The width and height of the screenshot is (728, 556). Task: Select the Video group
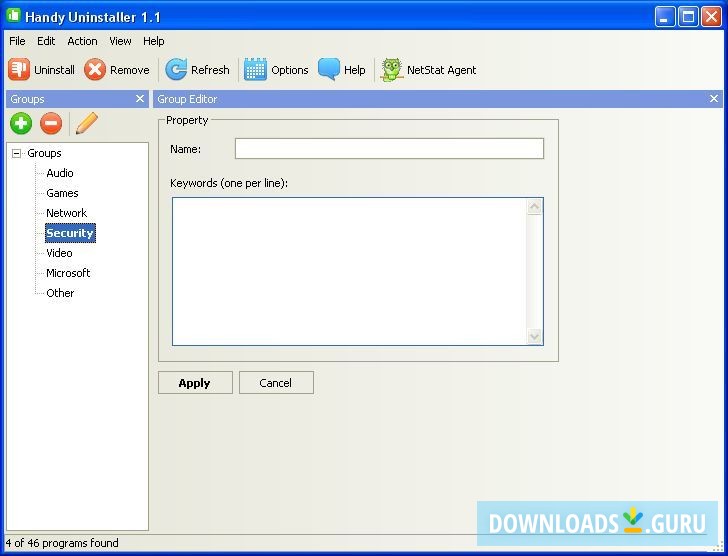pos(59,253)
